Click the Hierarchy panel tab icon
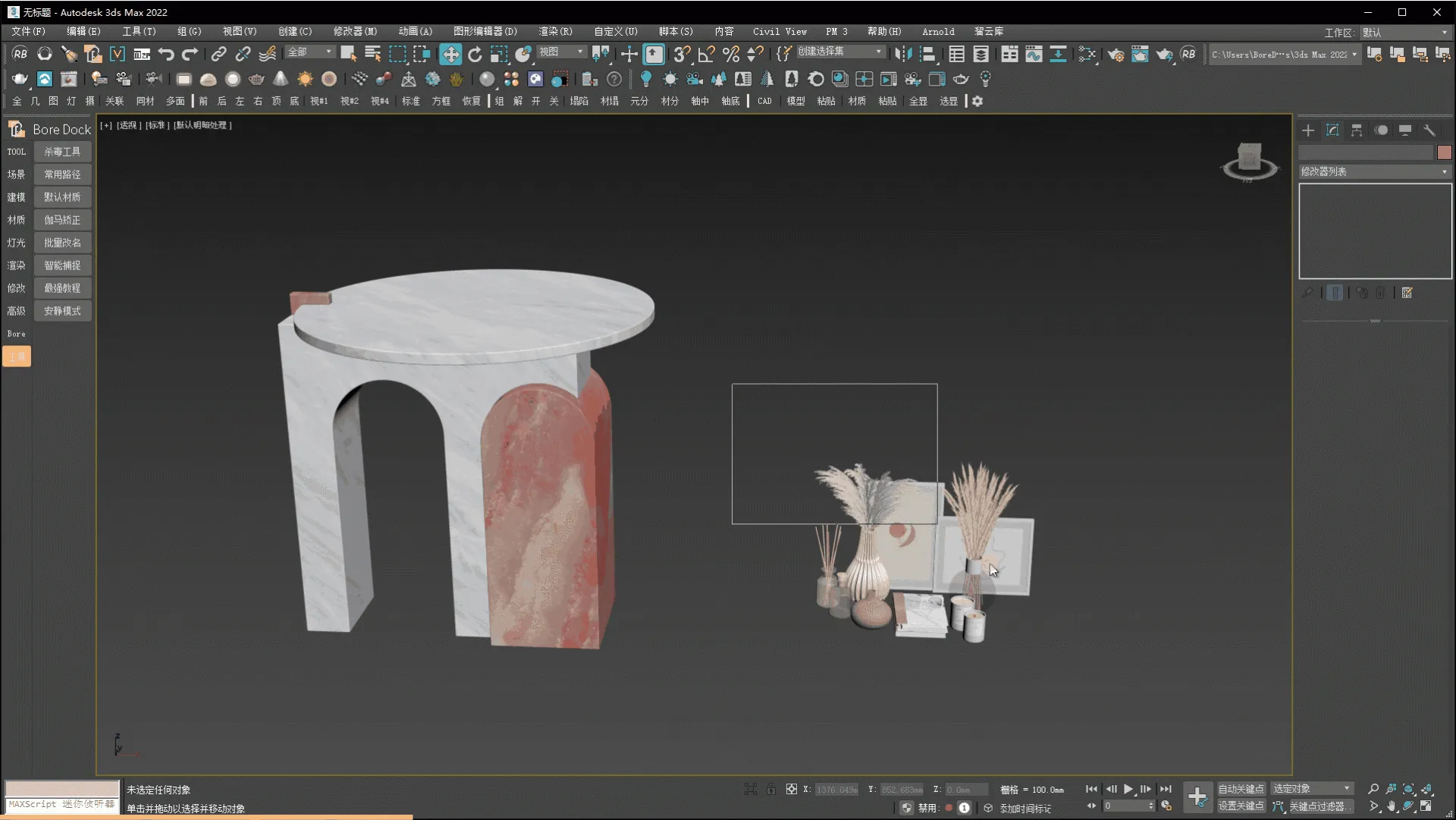 pyautogui.click(x=1357, y=130)
